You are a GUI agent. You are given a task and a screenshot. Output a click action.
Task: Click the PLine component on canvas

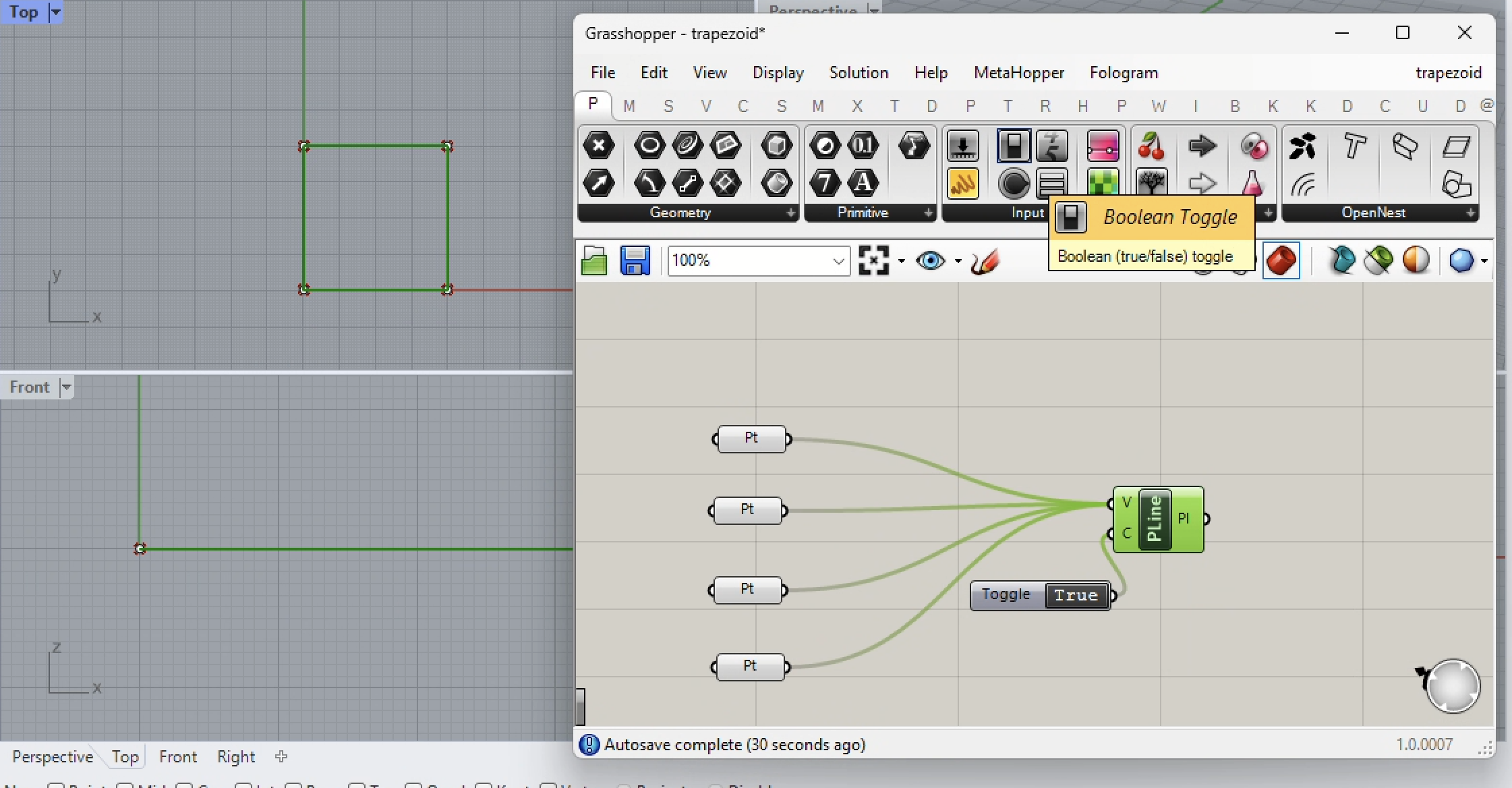(x=1155, y=519)
